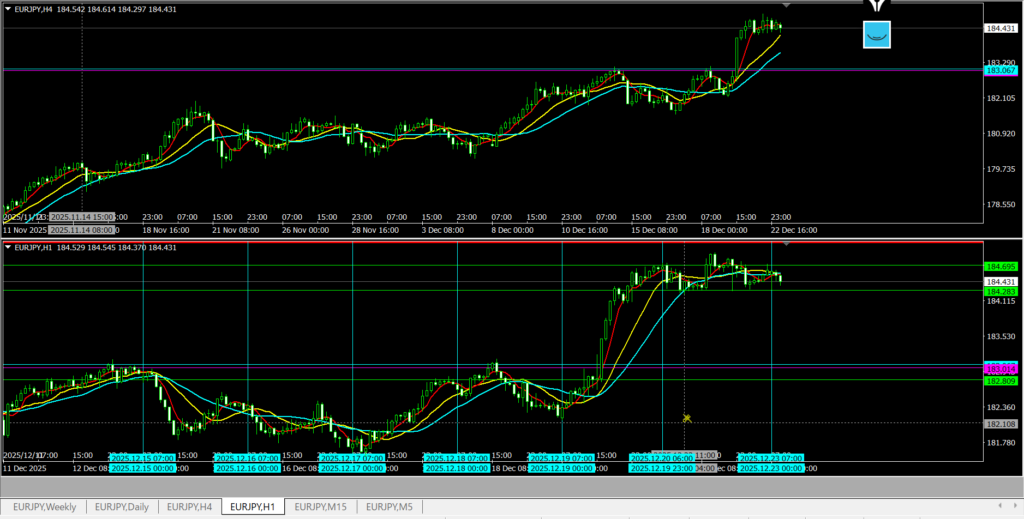Image resolution: width=1024 pixels, height=519 pixels.
Task: Open the EURJPY,Daily chart tab
Action: [x=121, y=507]
